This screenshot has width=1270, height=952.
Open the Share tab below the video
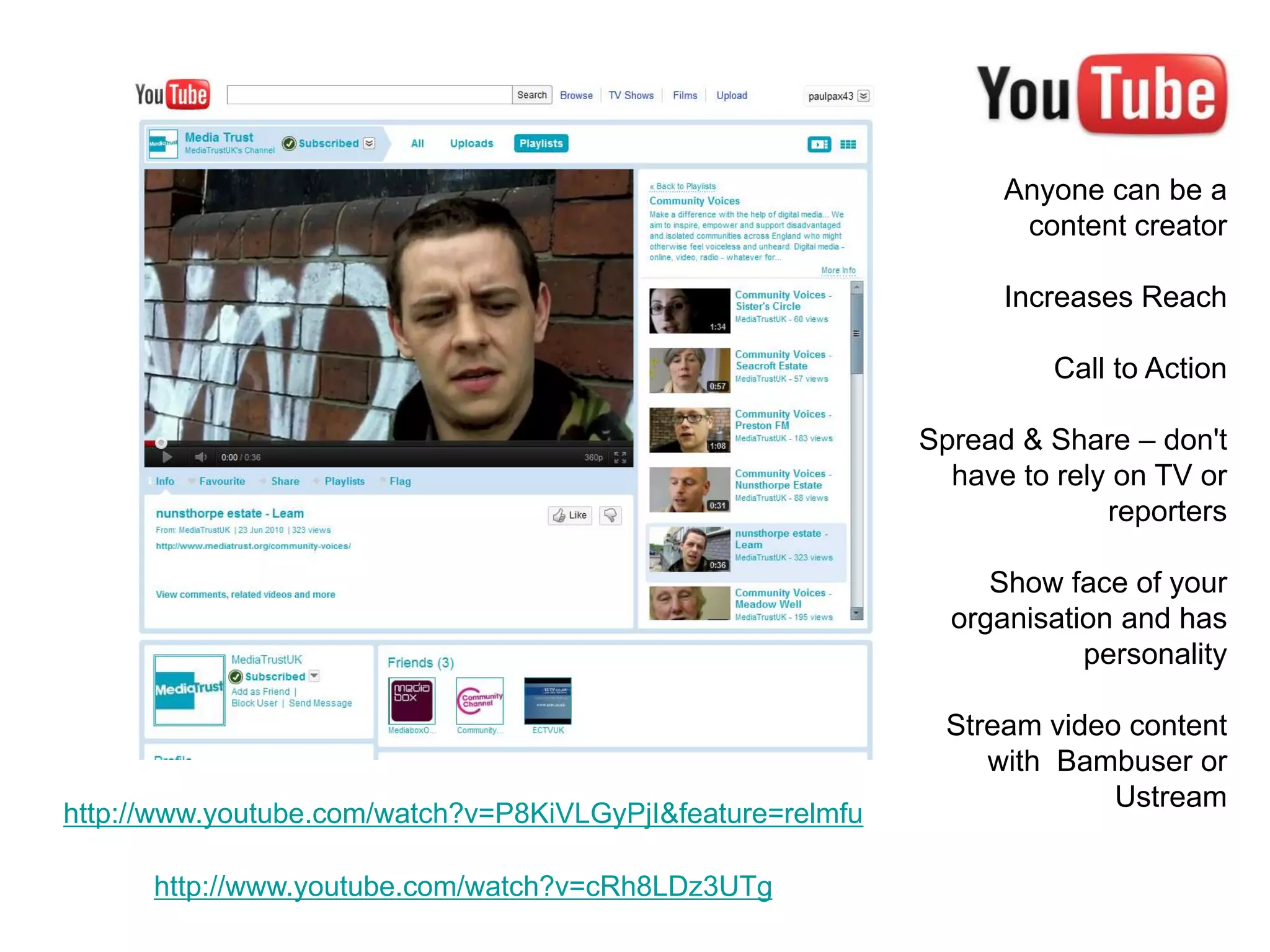point(285,481)
